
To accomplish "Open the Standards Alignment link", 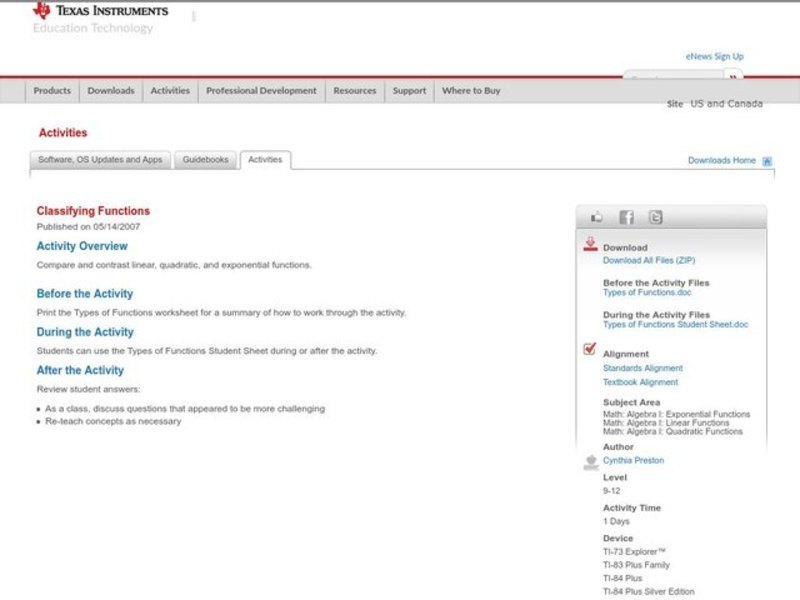I will coord(642,368).
